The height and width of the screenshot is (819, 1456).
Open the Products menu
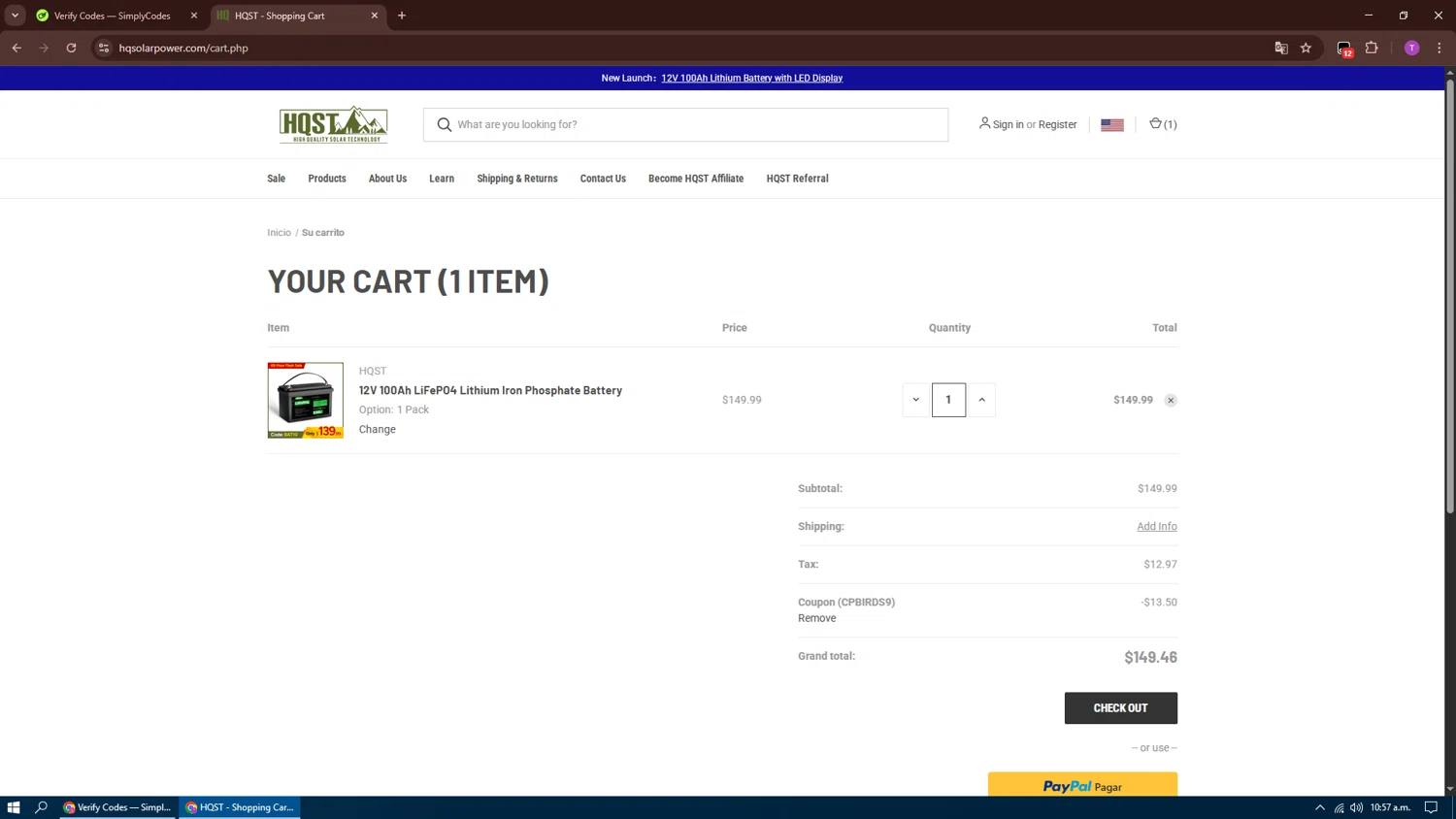[x=327, y=179]
